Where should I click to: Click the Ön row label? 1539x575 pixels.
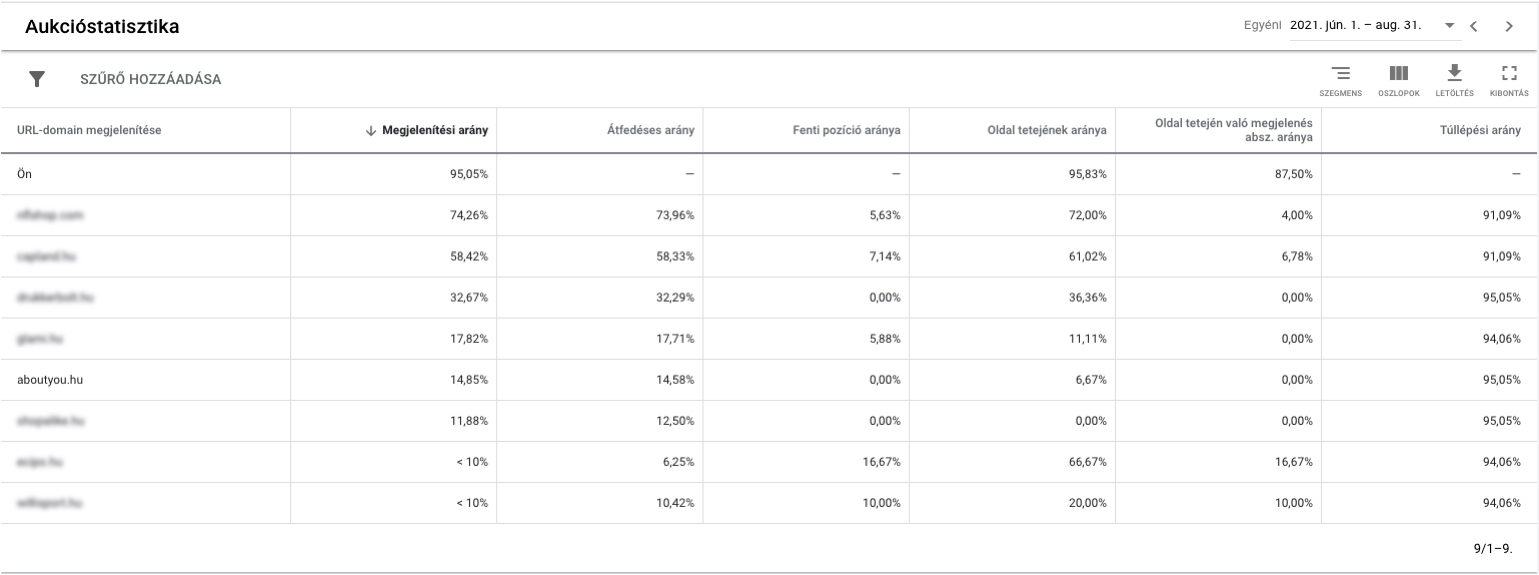24,174
